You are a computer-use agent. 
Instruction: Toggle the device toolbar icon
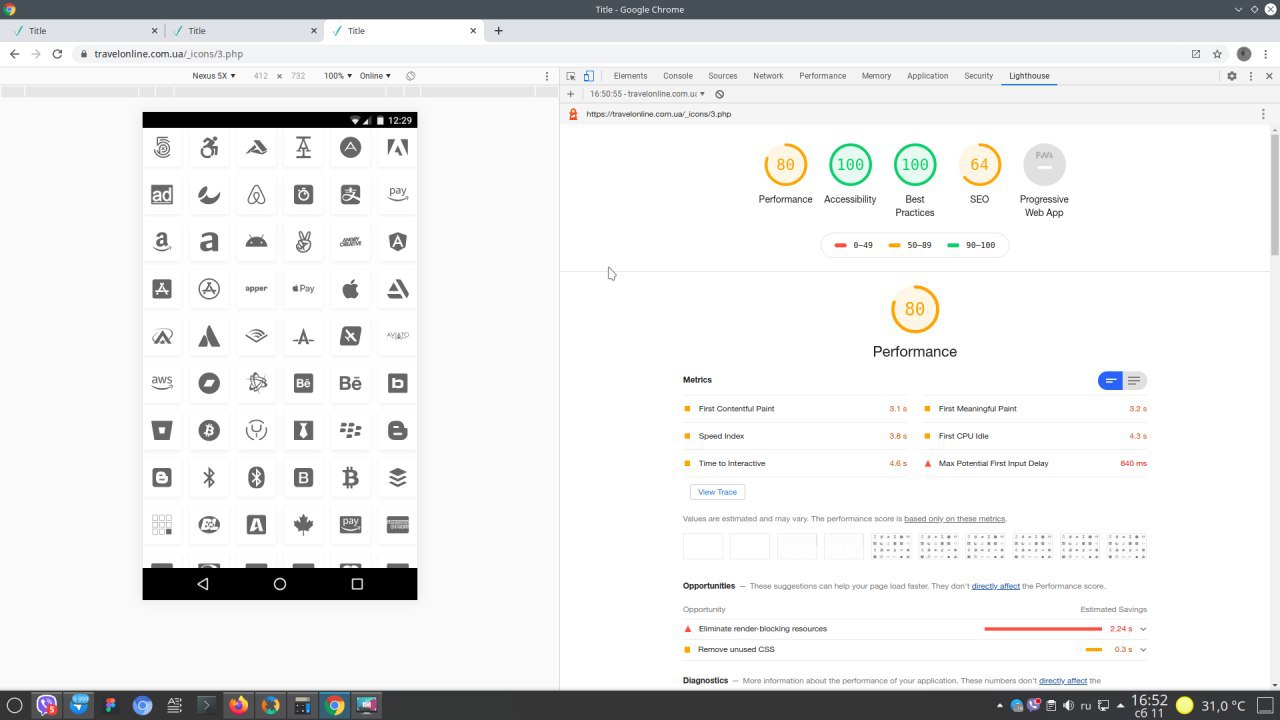point(589,76)
